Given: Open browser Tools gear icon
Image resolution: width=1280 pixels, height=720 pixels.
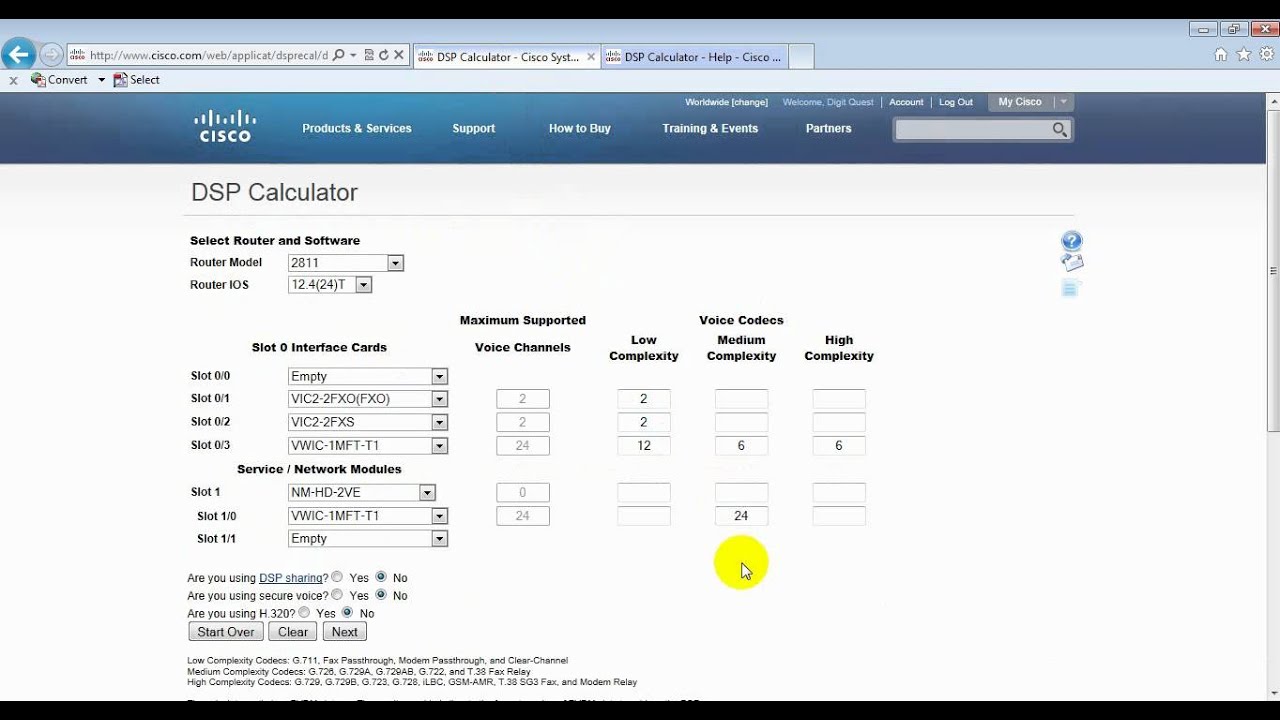Looking at the screenshot, I should coord(1266,55).
